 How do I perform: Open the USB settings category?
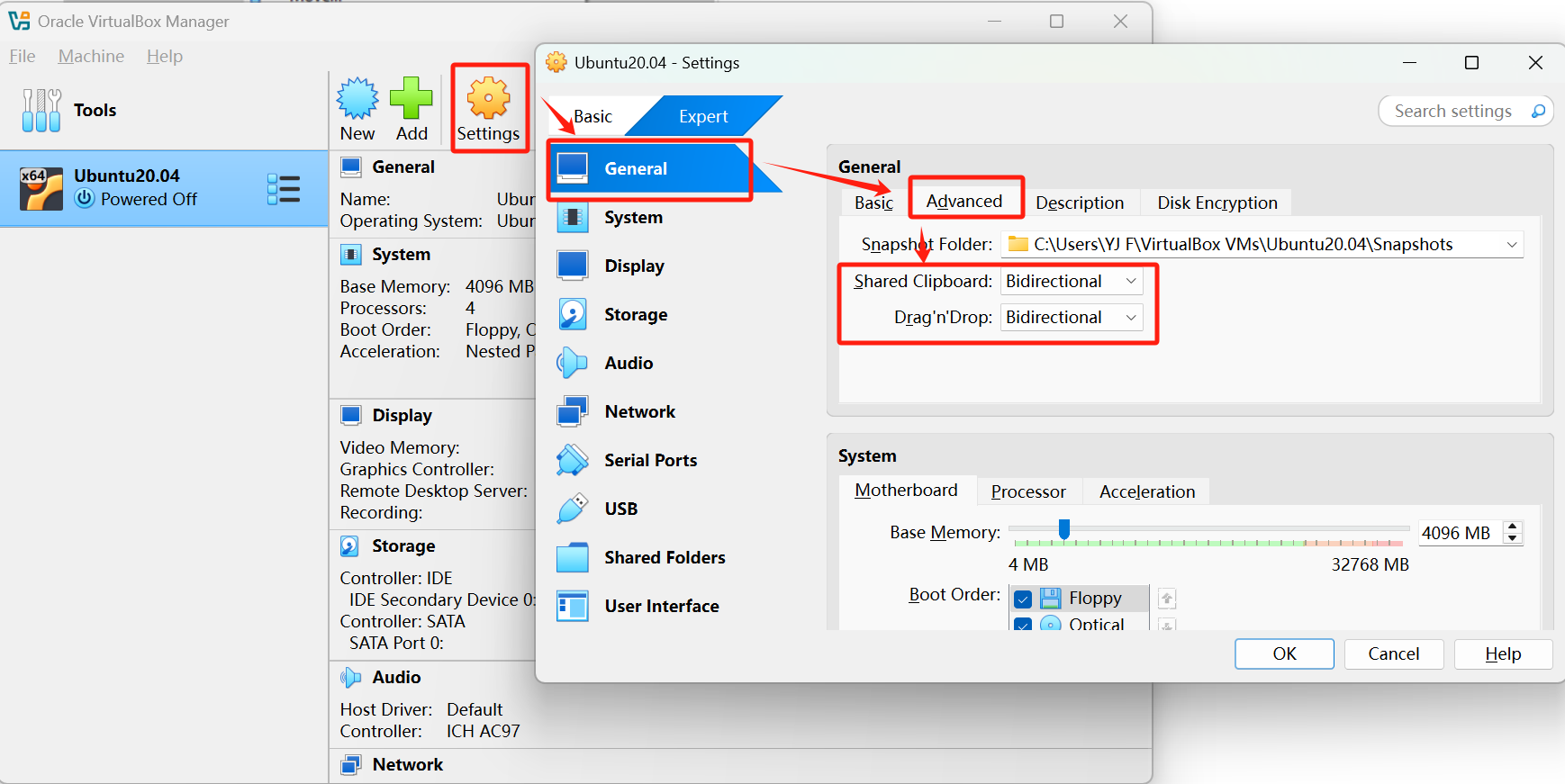click(620, 509)
